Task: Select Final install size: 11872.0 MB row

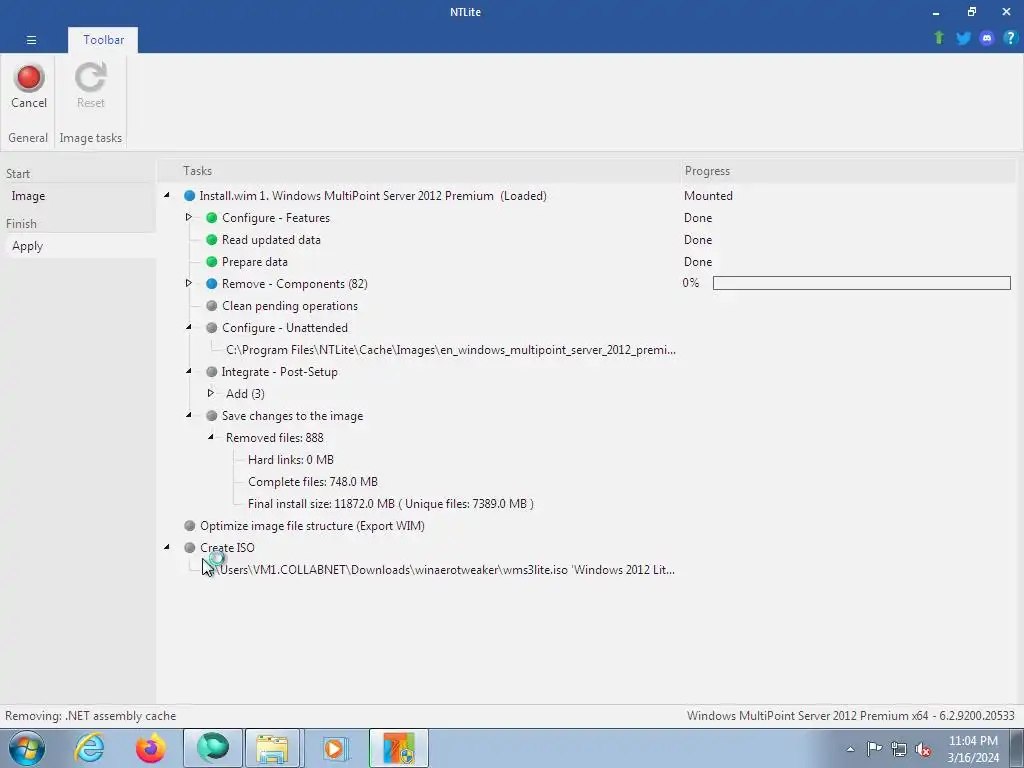Action: (x=391, y=504)
